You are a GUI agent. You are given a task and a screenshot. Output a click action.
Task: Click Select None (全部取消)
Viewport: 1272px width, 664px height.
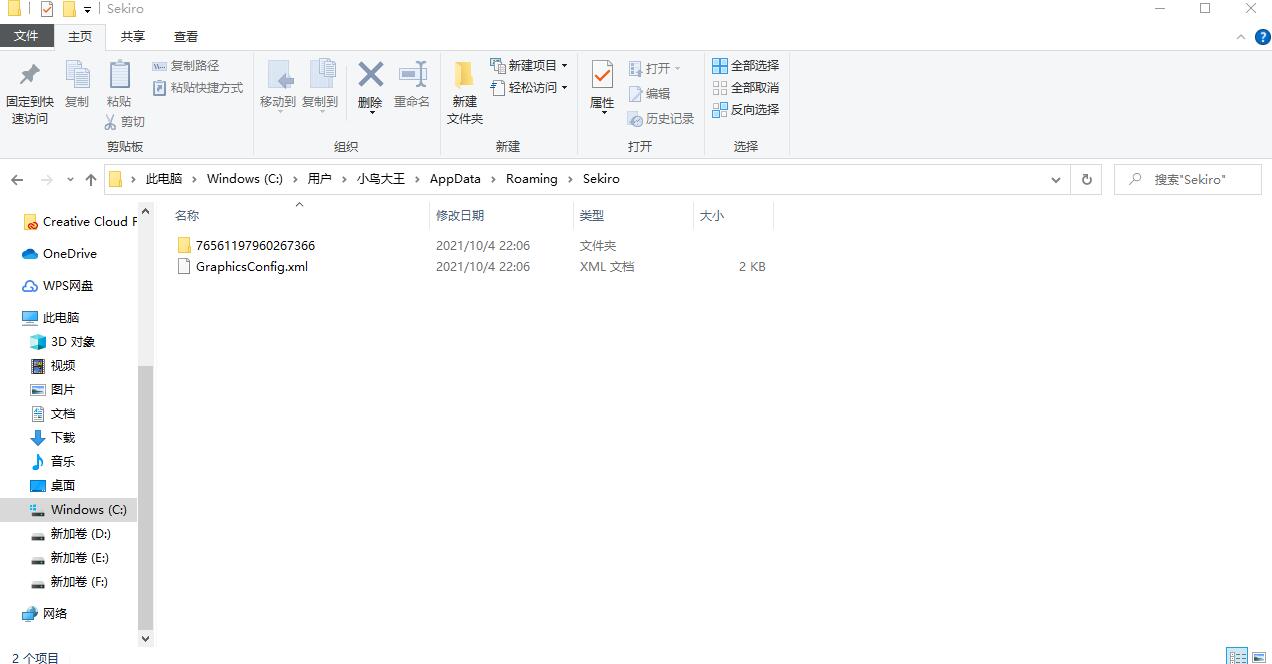point(746,88)
